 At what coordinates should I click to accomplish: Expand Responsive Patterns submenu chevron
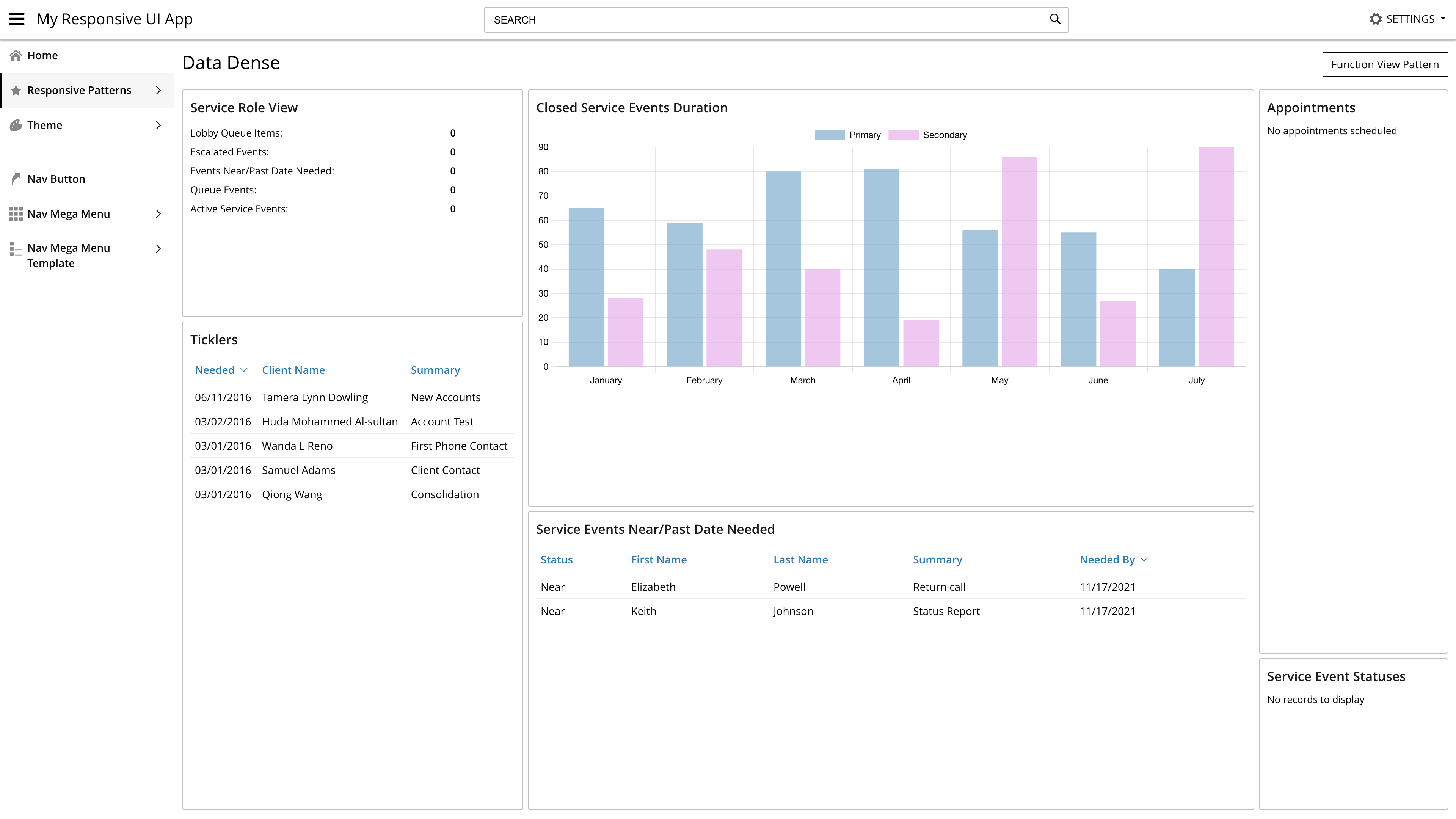[x=158, y=91]
